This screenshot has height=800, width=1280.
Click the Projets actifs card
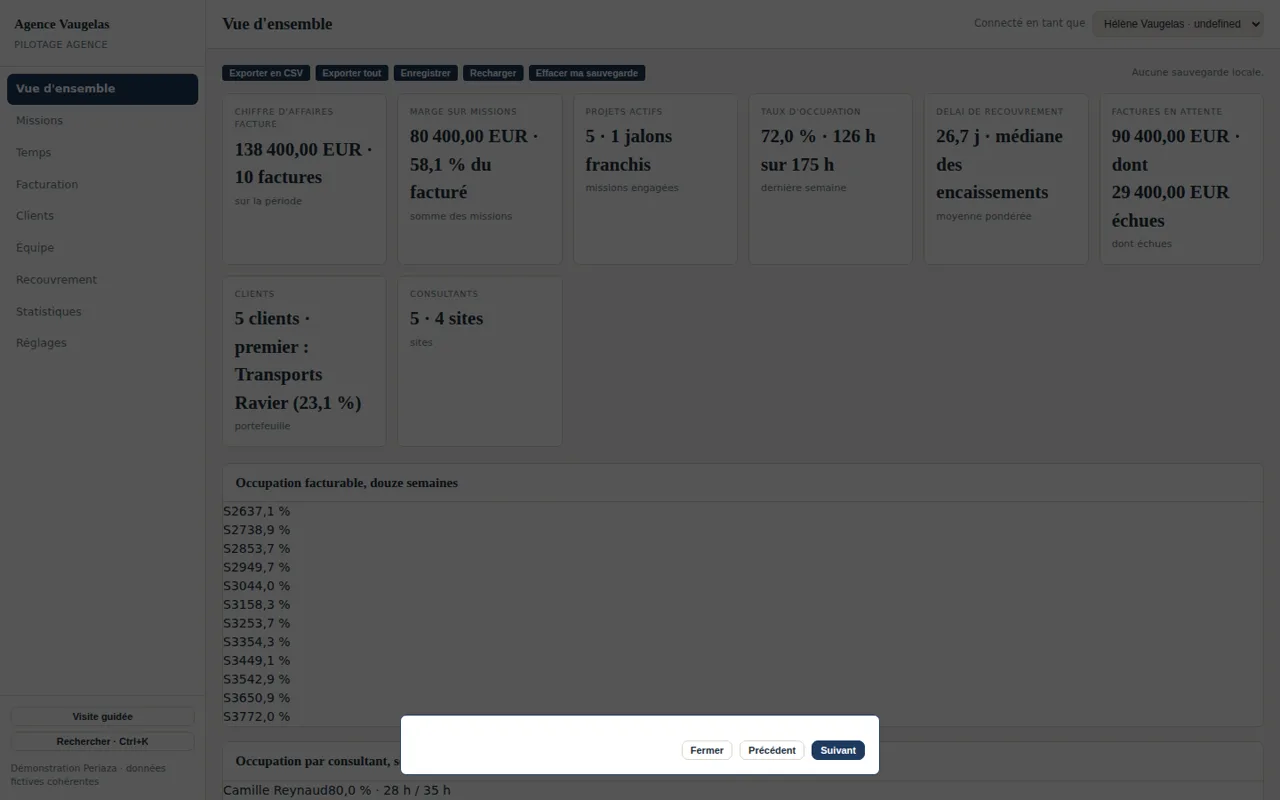point(655,179)
